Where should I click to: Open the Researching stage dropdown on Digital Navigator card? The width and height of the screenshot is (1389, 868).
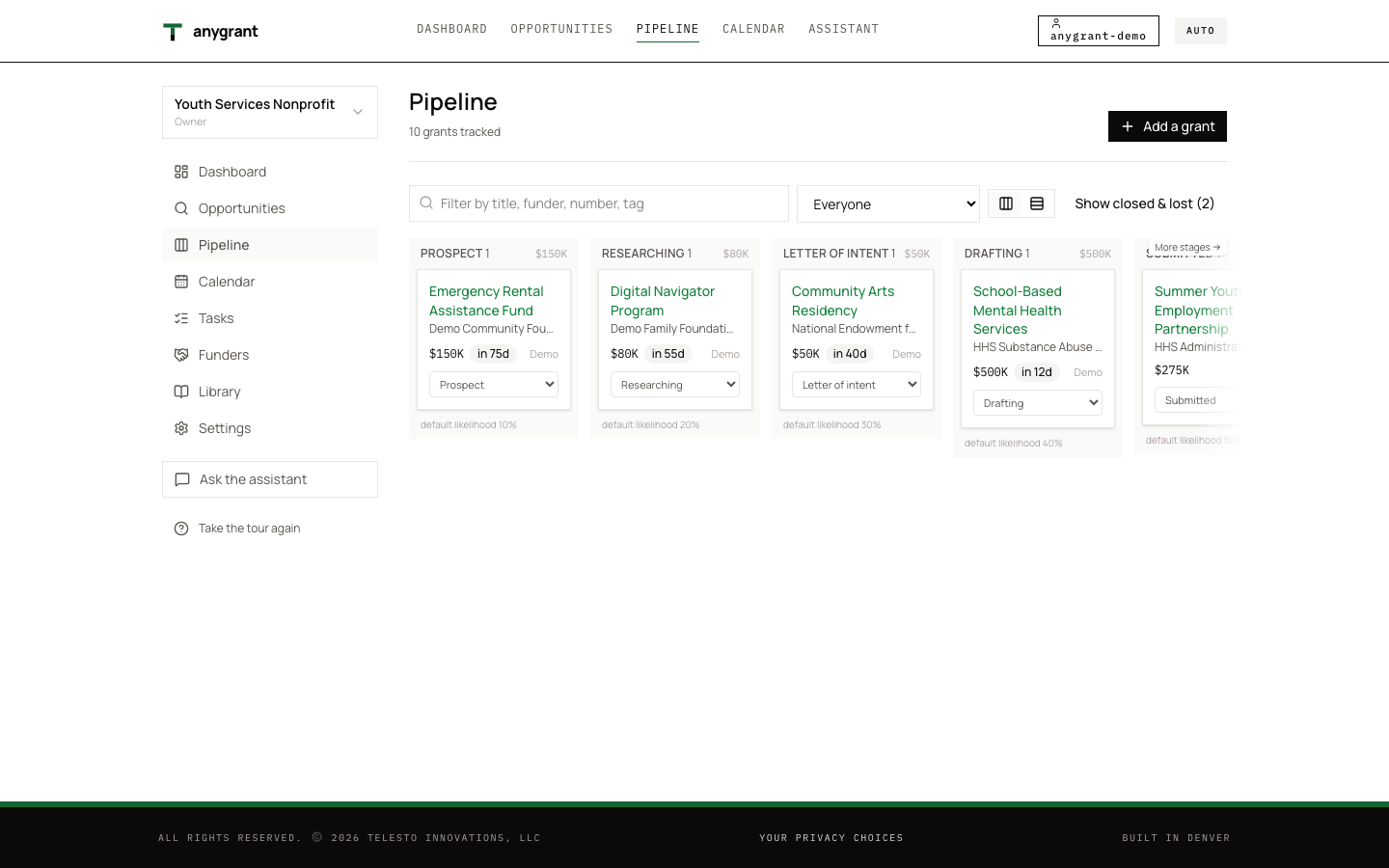point(675,385)
